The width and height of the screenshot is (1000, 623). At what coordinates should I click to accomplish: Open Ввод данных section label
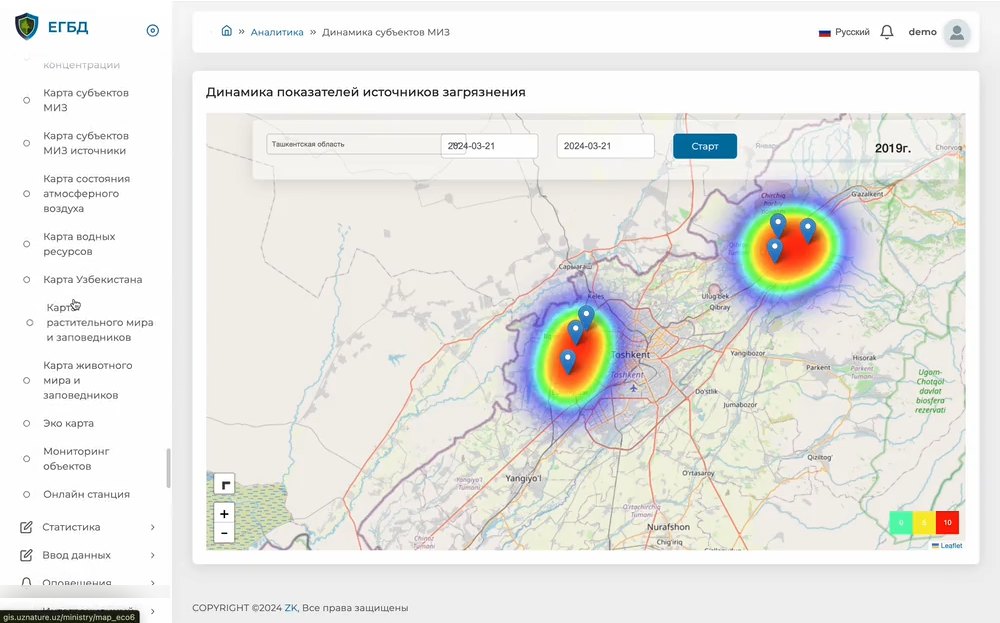click(76, 555)
